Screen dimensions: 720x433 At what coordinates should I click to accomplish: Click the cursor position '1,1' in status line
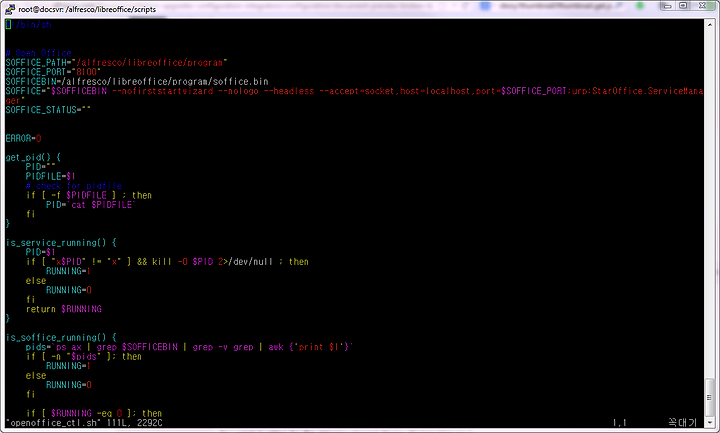[619, 422]
